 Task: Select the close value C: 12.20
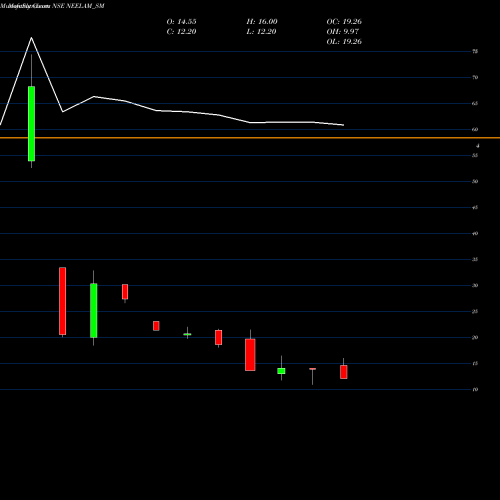pos(181,32)
